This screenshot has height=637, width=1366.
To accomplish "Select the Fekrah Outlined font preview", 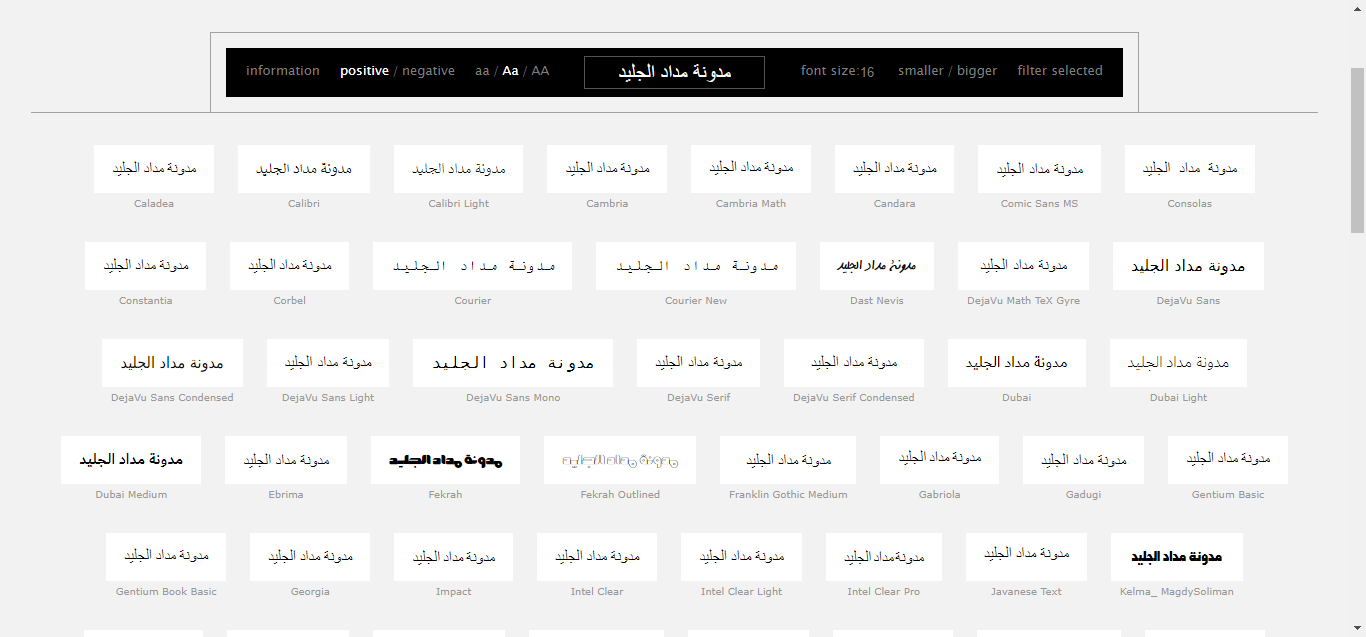I will [620, 460].
